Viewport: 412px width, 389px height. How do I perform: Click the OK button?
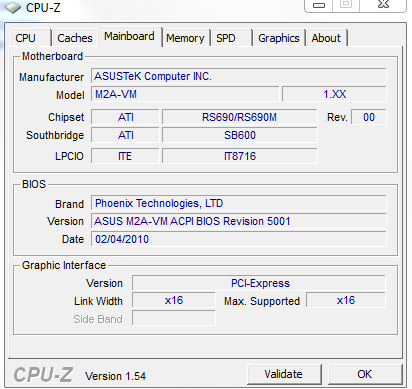point(365,374)
